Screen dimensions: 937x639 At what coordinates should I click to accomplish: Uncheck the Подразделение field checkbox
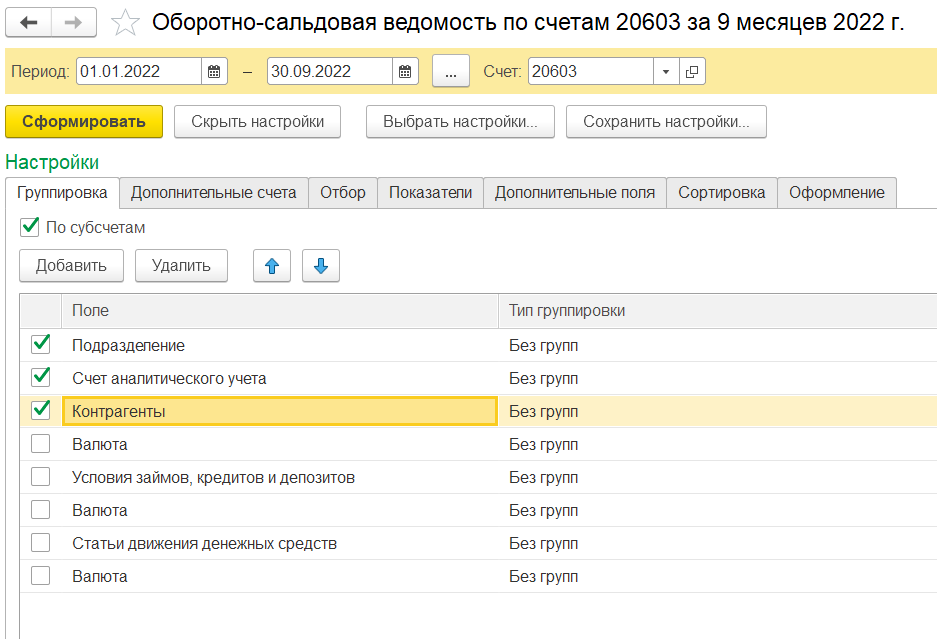click(x=41, y=345)
